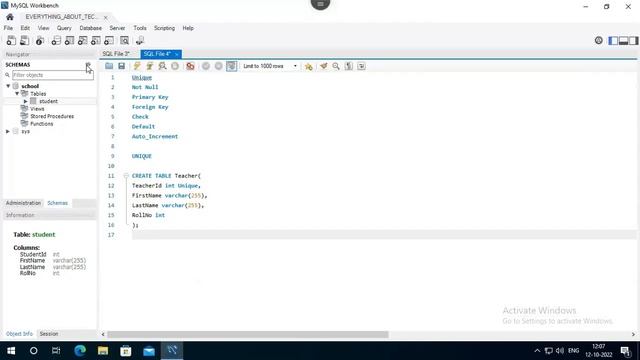Create a new table icon
The width and height of the screenshot is (640, 360).
click(69, 40)
